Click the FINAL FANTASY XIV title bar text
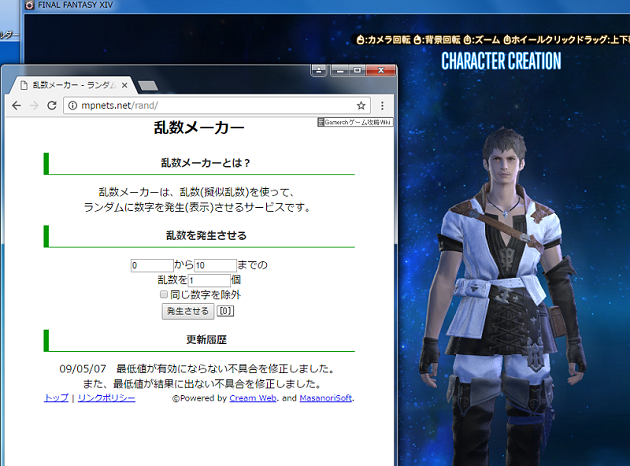The width and height of the screenshot is (630, 466). 75,5
